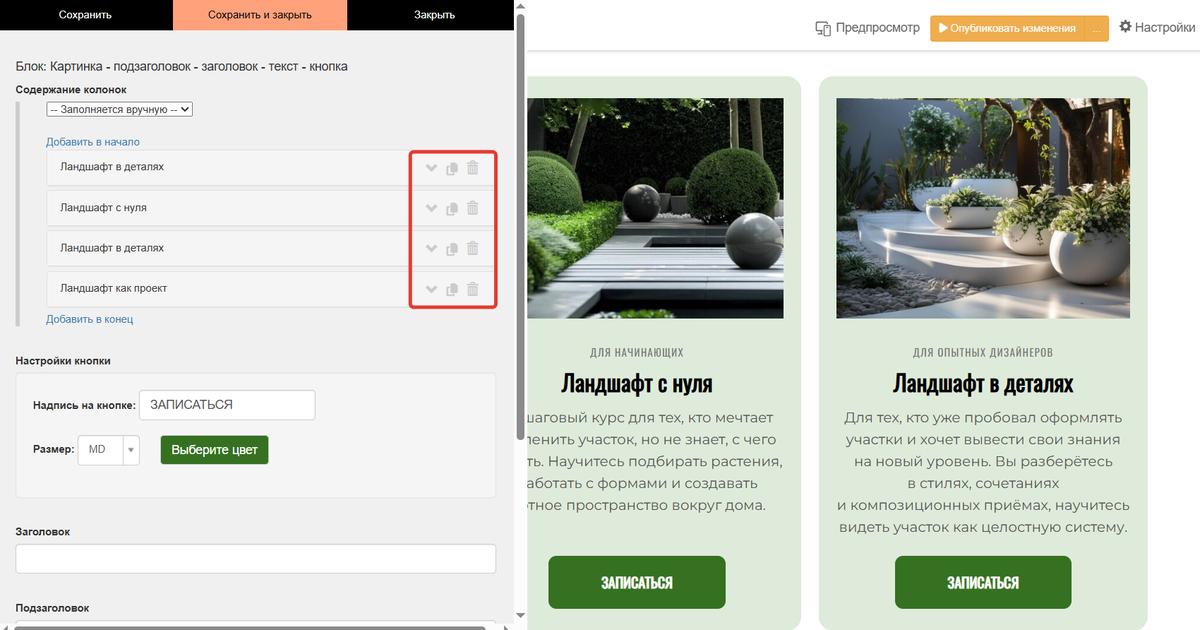Expand the first "Ландшафт в деталях" entry
Viewport: 1200px width, 630px height.
(x=431, y=168)
